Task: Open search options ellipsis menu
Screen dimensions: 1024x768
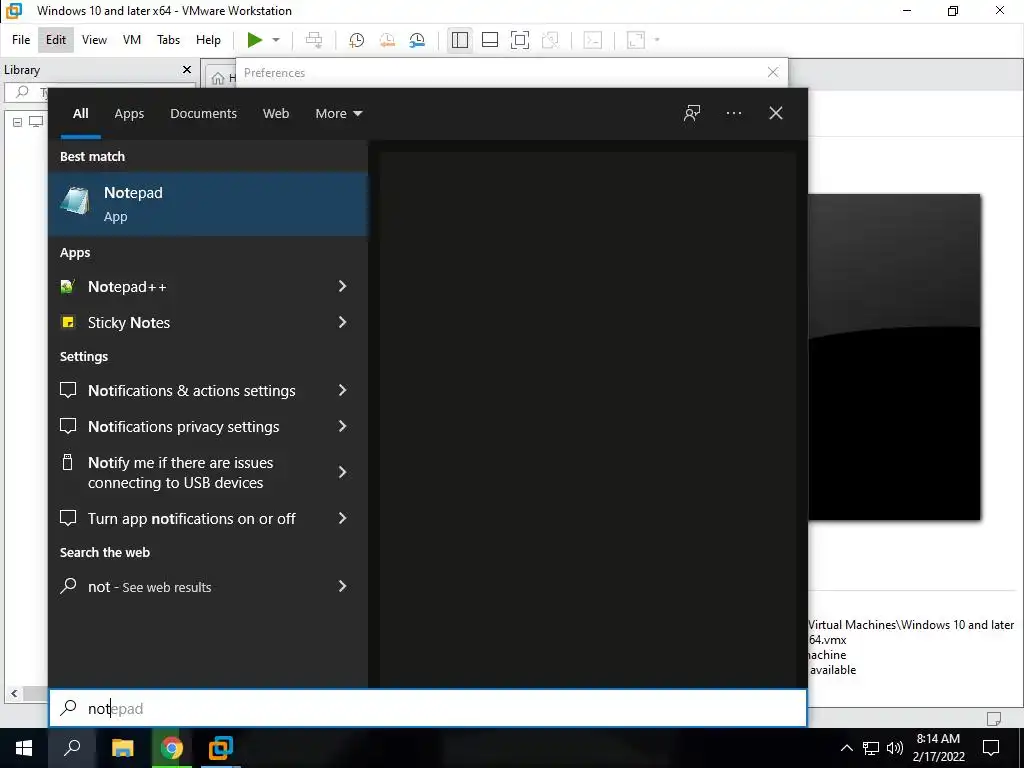Action: click(734, 114)
